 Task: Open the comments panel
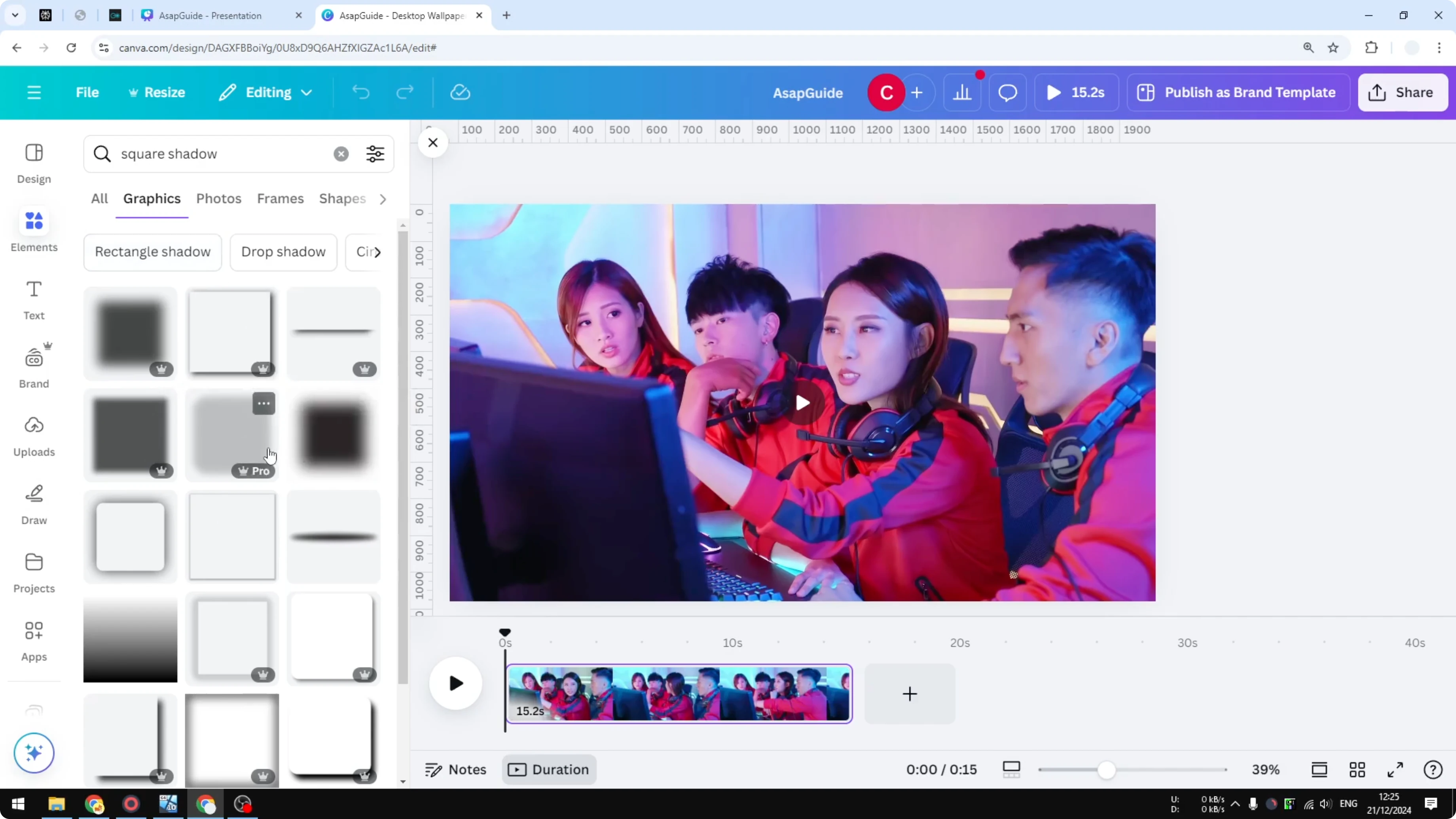1007,92
